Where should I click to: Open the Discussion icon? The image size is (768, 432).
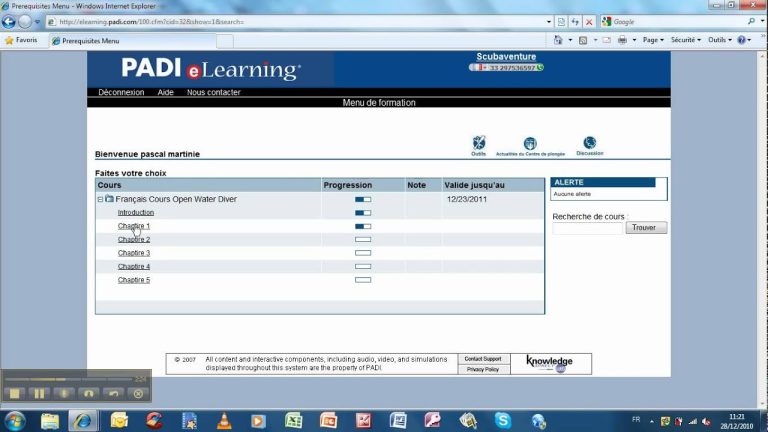point(589,143)
